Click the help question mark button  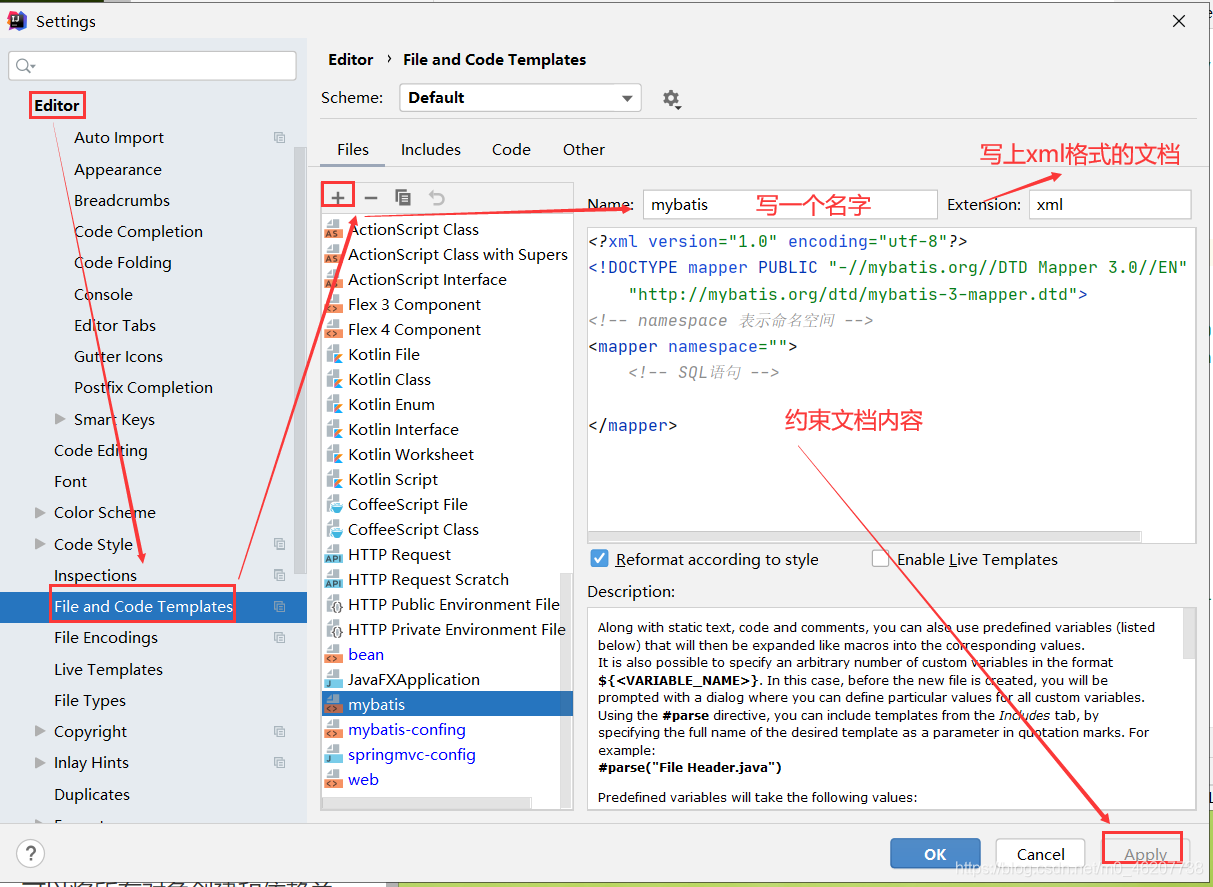coord(31,853)
